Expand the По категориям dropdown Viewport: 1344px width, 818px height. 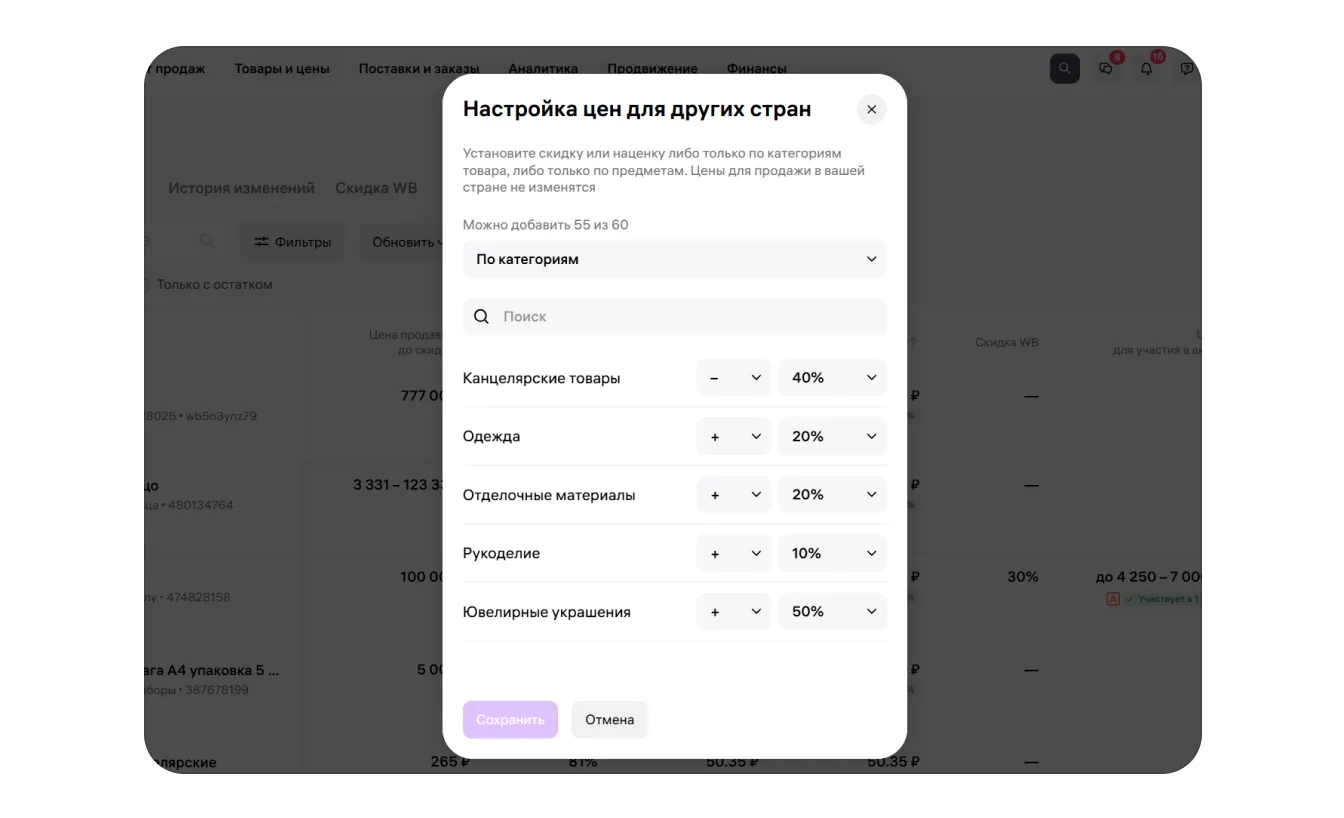pyautogui.click(x=674, y=260)
